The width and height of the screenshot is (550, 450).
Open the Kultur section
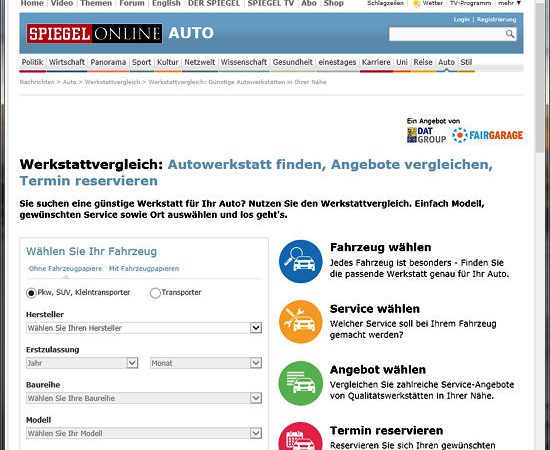pos(168,62)
